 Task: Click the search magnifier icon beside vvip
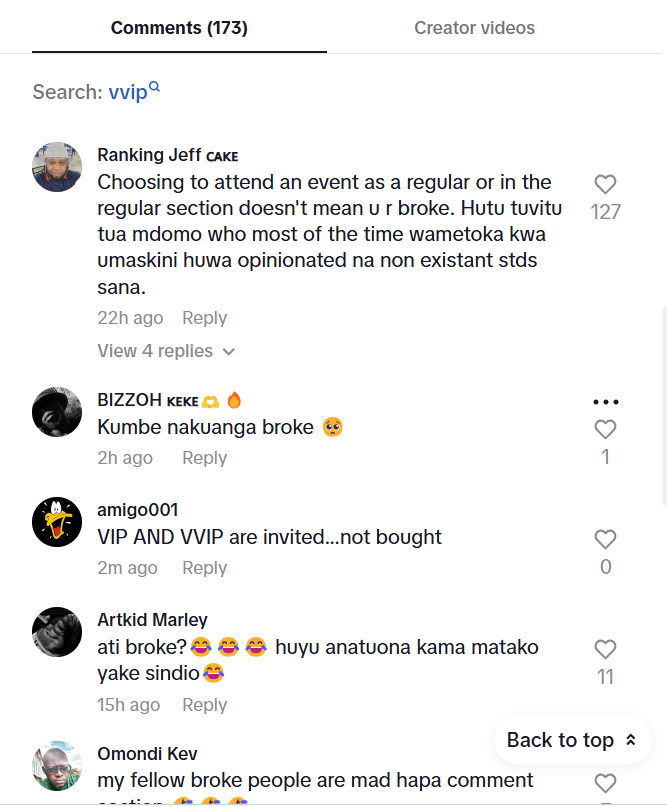coord(155,90)
